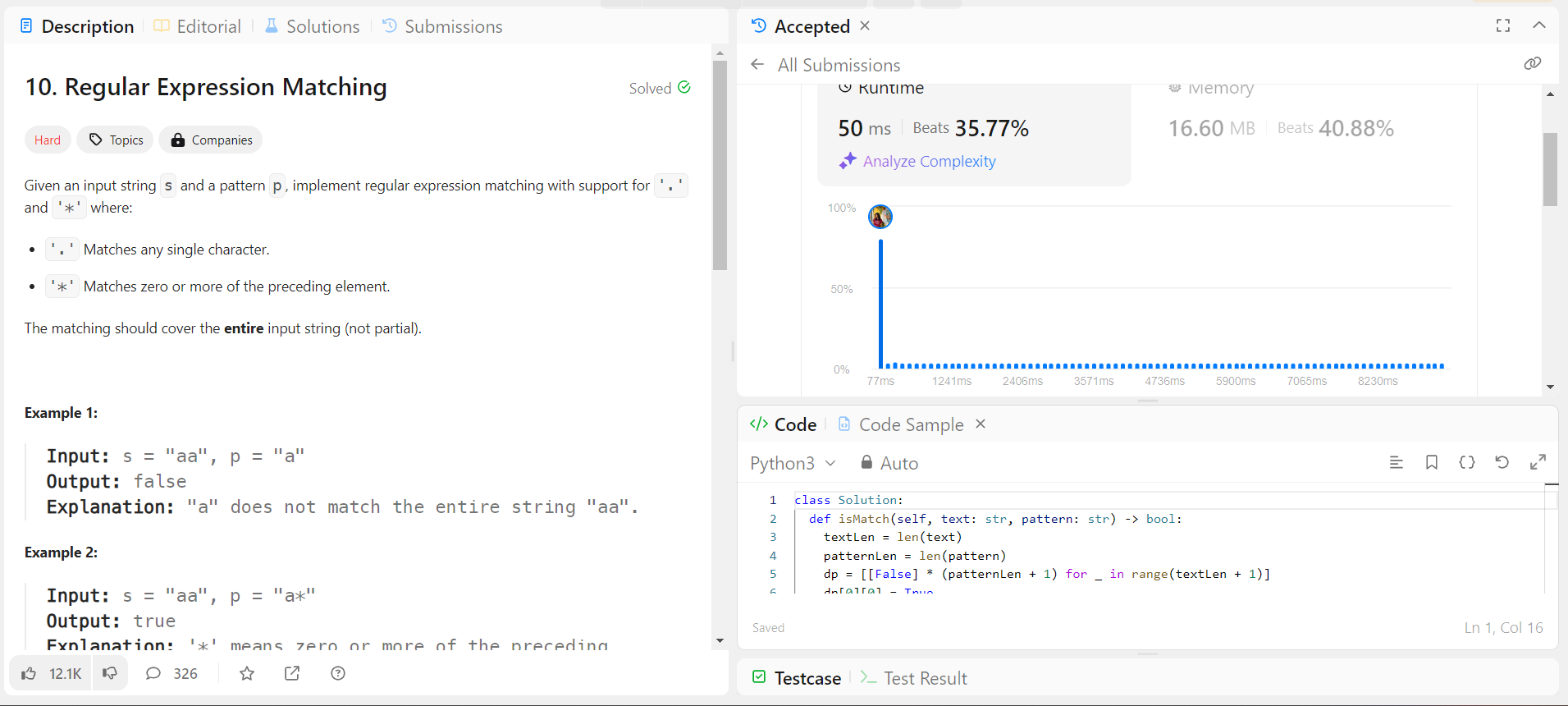Click the format code braces icon
This screenshot has width=1568, height=706.
[1467, 462]
